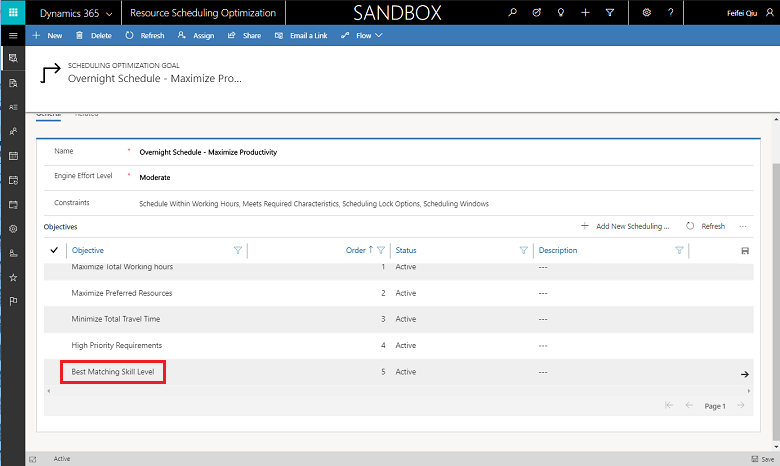Toggle the hamburger navigation menu
Screen dimensions: 780x466
(12, 35)
